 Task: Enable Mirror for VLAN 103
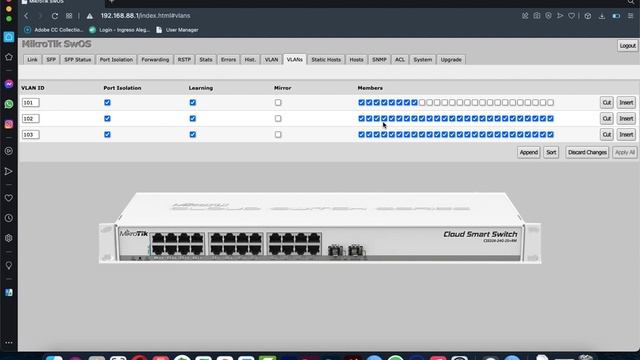coord(278,134)
